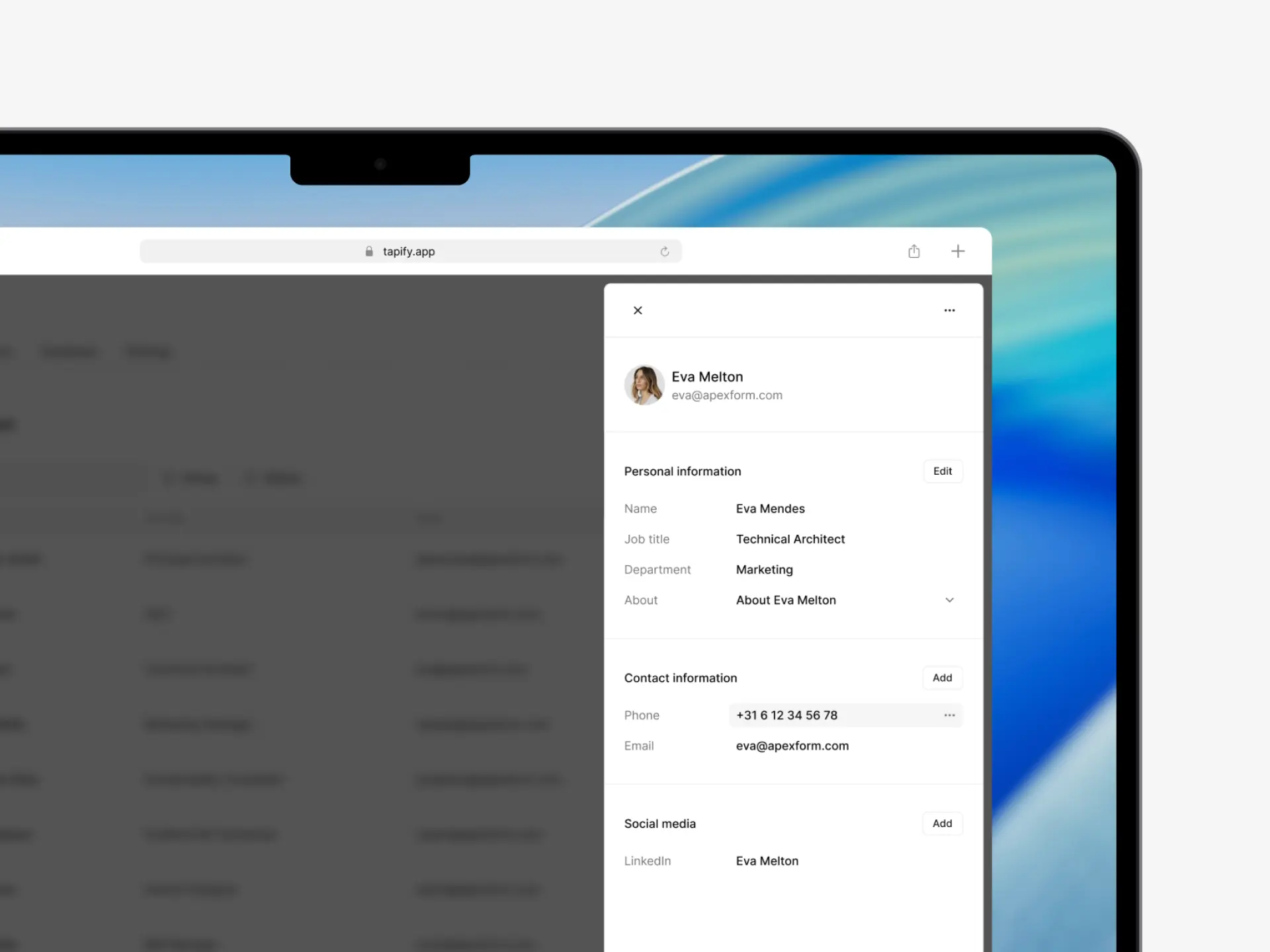Click the browser share icon
Screen dimensions: 1270x952
(914, 251)
